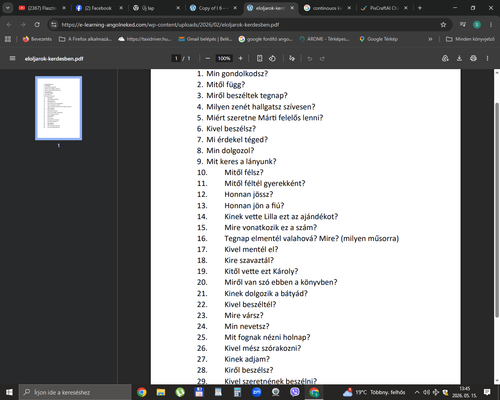This screenshot has width=500, height=400.
Task: Open the Chrome three-dot menu
Action: click(491, 24)
